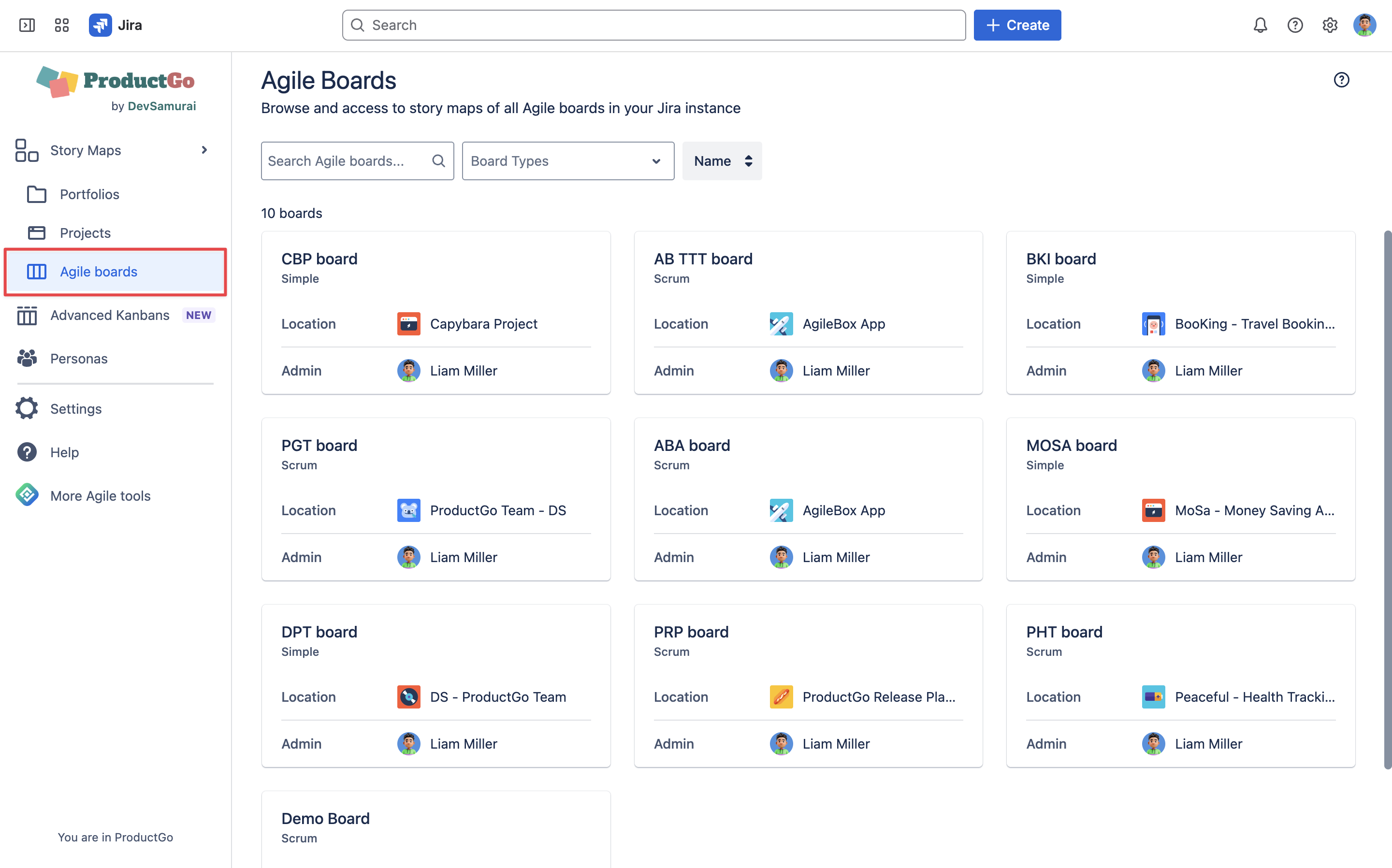Click the Jira logo icon
Screen dimensions: 1392x868
101,25
